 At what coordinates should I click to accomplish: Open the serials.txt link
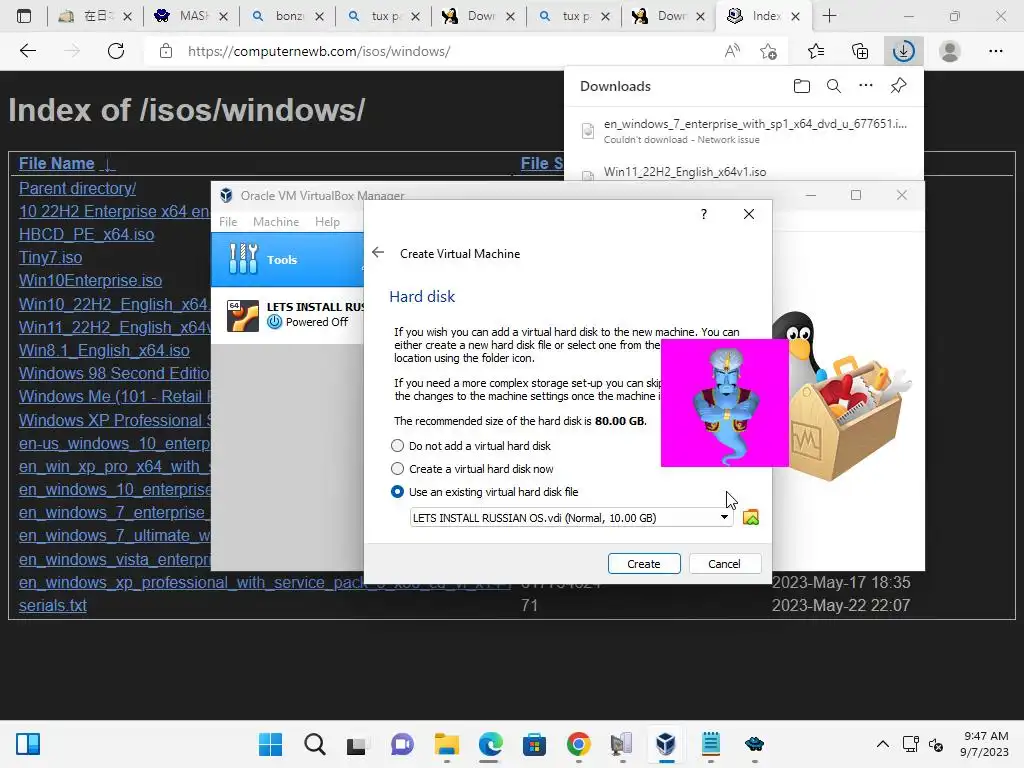pyautogui.click(x=52, y=605)
